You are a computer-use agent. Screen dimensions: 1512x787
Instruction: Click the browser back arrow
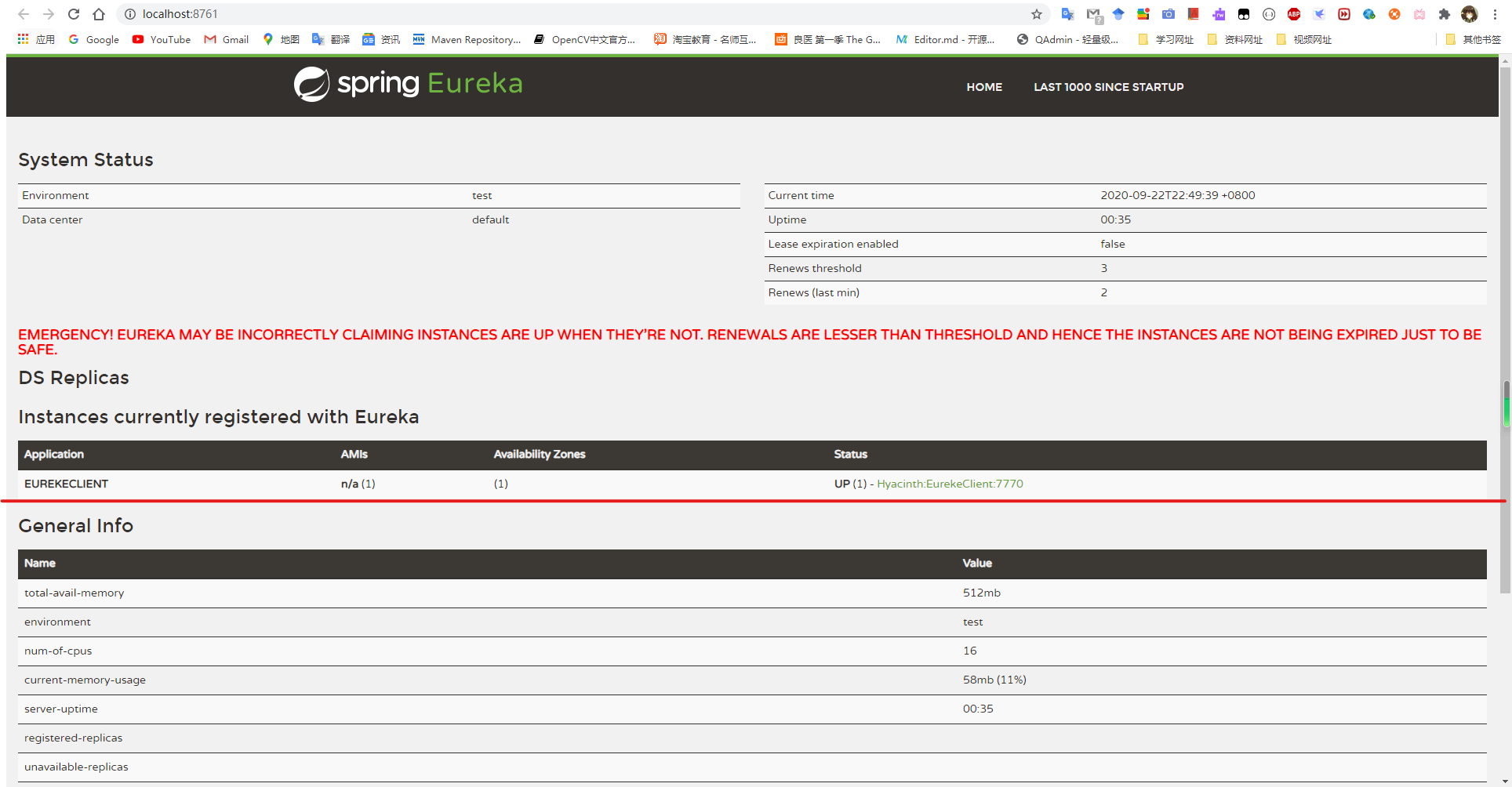pyautogui.click(x=24, y=14)
